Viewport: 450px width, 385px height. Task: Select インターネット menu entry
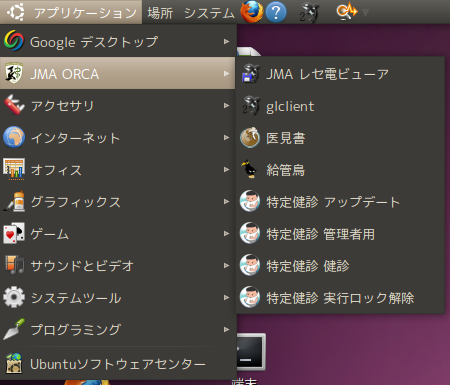118,137
